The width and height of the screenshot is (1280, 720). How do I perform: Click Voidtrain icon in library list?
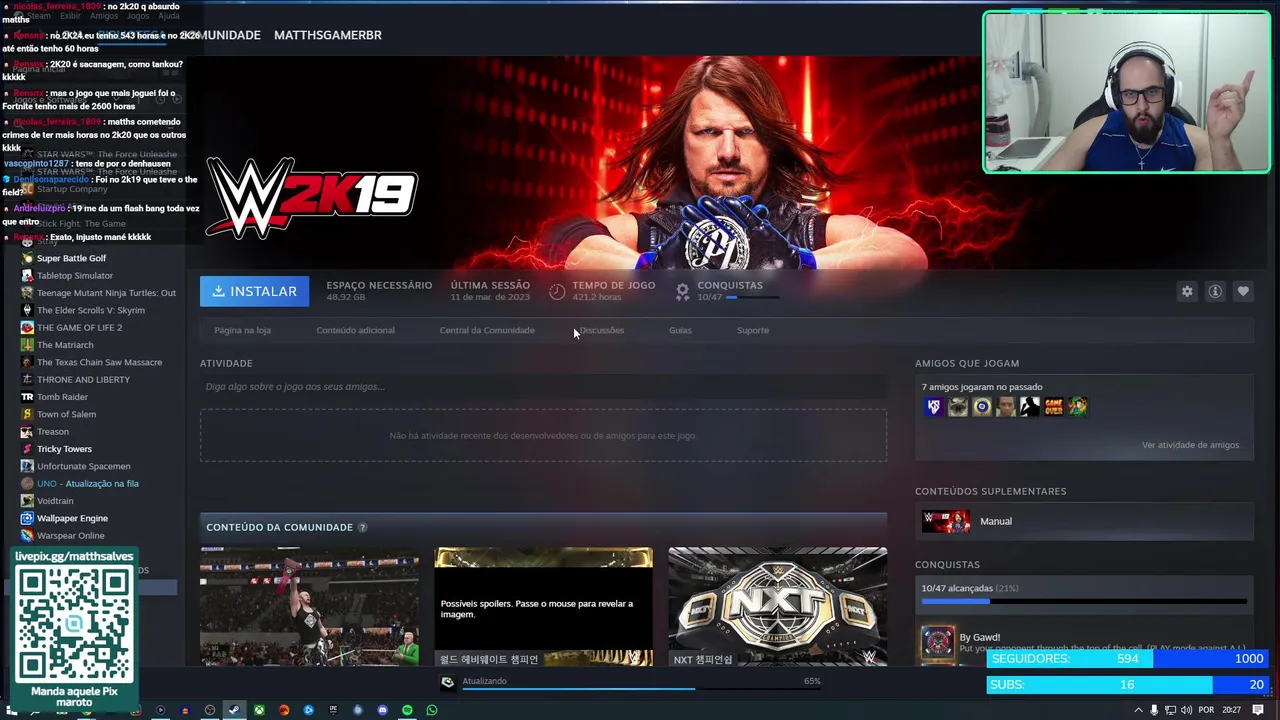pos(27,501)
